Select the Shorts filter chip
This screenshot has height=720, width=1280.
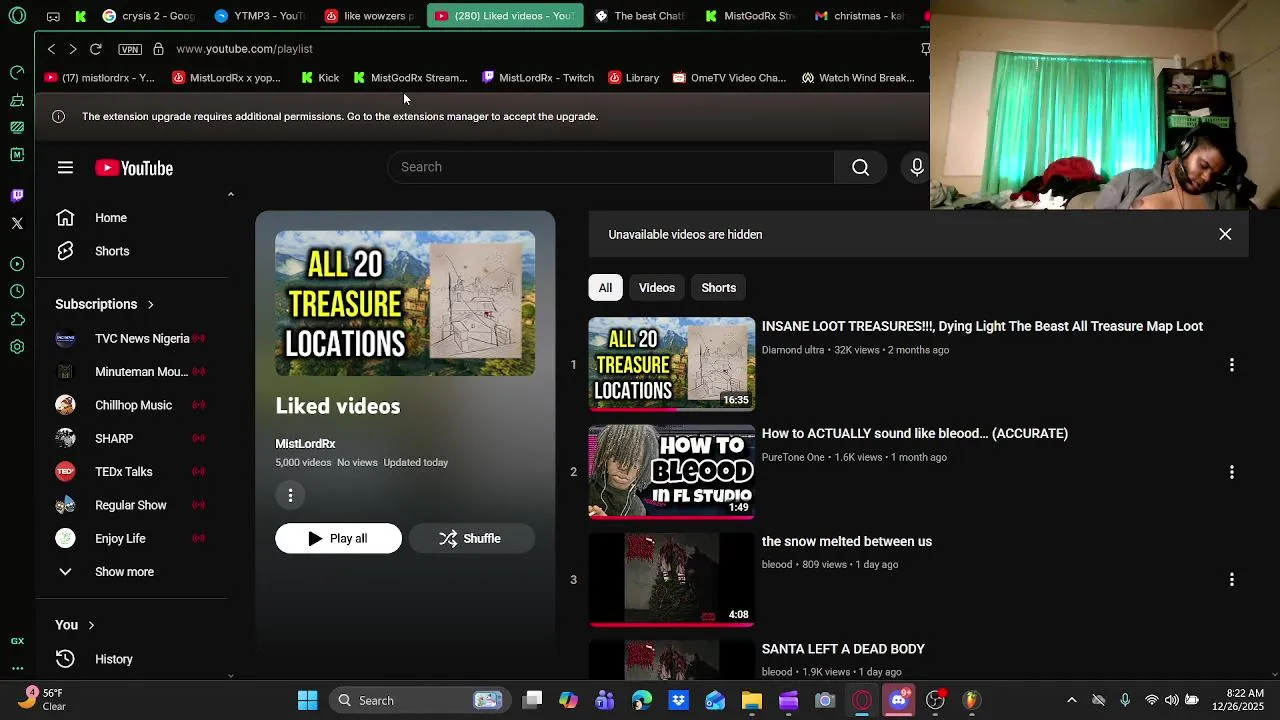pyautogui.click(x=718, y=288)
